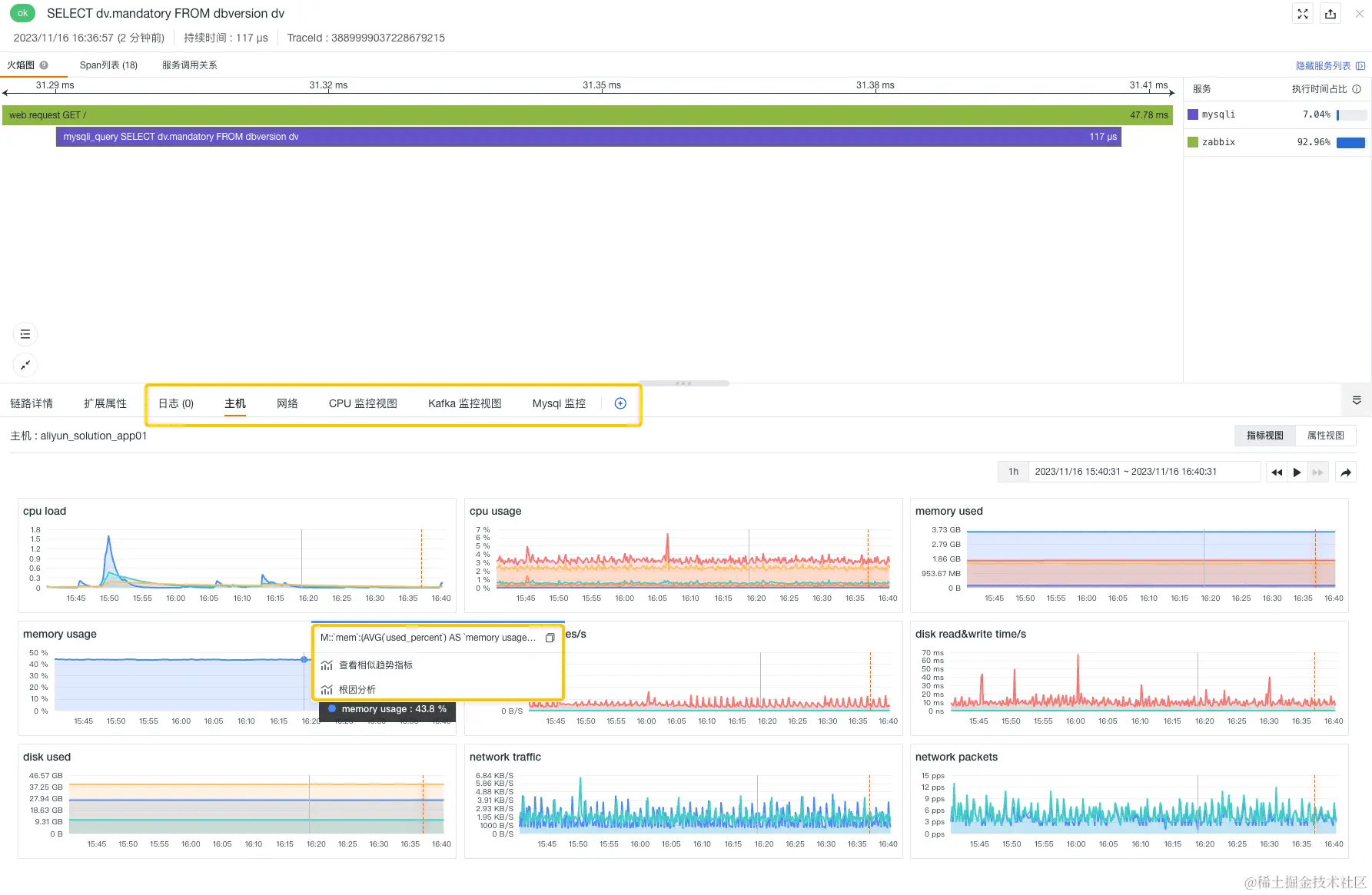The height and width of the screenshot is (895, 1372).
Task: Click the memory used chart
Action: pos(1129,555)
